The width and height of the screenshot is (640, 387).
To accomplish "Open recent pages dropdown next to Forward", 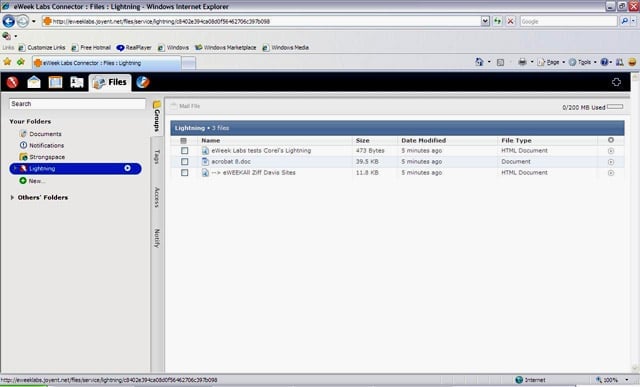I will (34, 21).
